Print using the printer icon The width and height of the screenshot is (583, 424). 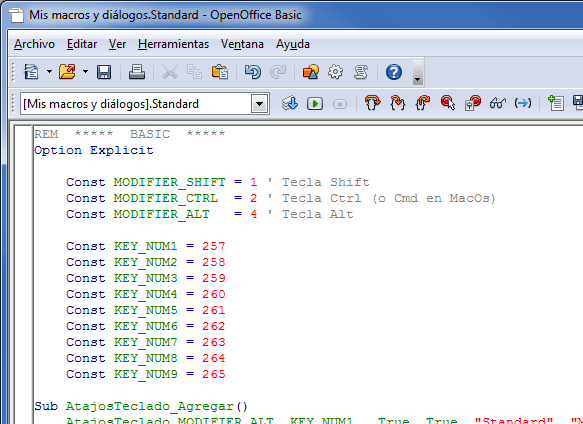point(137,72)
